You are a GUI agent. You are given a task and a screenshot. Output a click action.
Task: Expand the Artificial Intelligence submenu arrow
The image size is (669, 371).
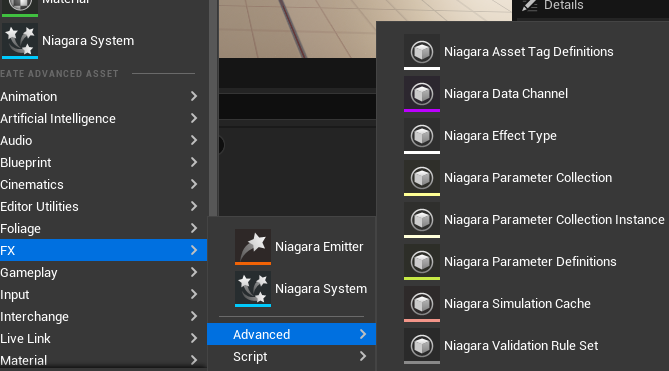(x=194, y=118)
